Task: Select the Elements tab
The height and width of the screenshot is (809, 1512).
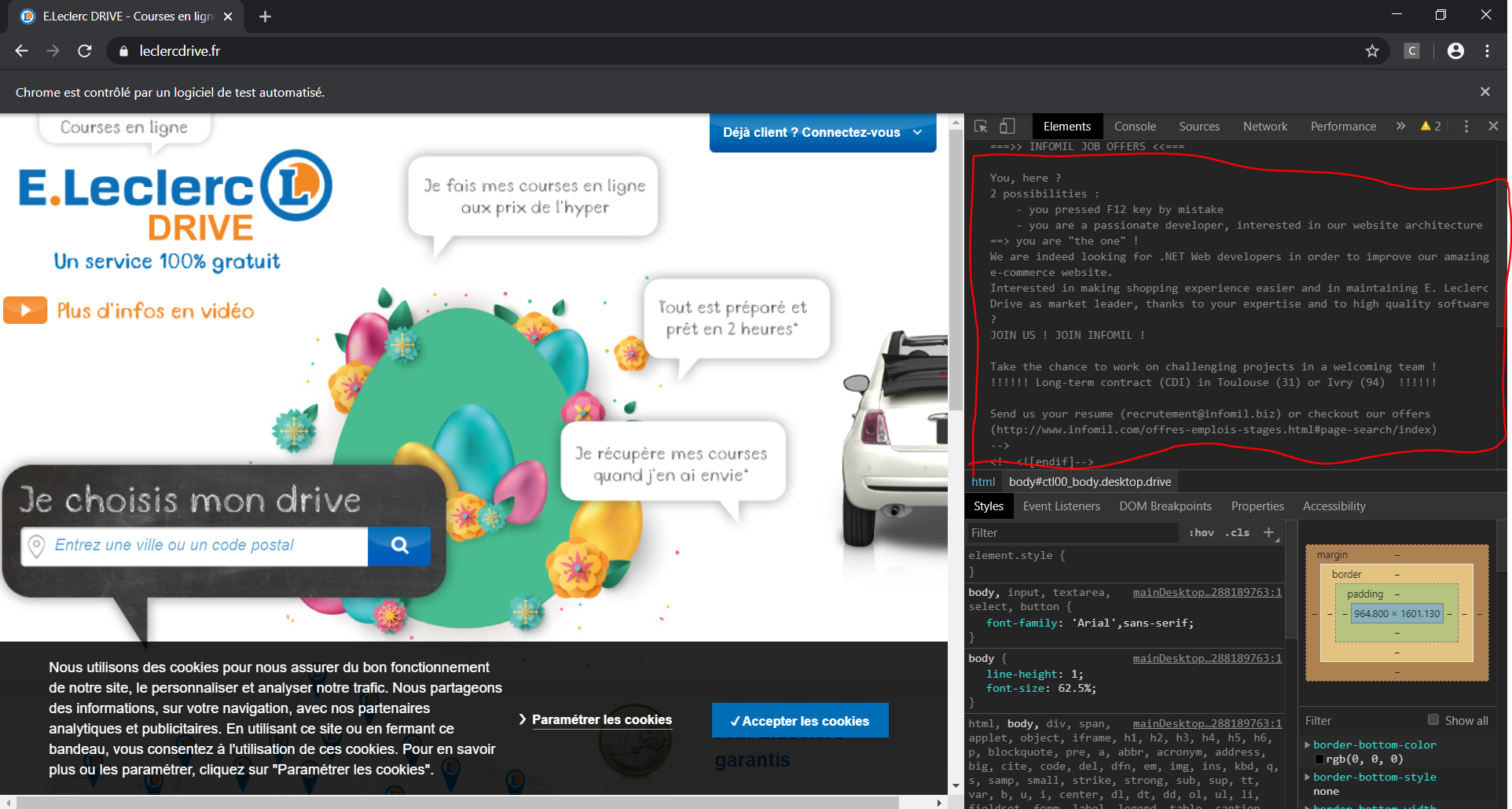Action: [1067, 127]
